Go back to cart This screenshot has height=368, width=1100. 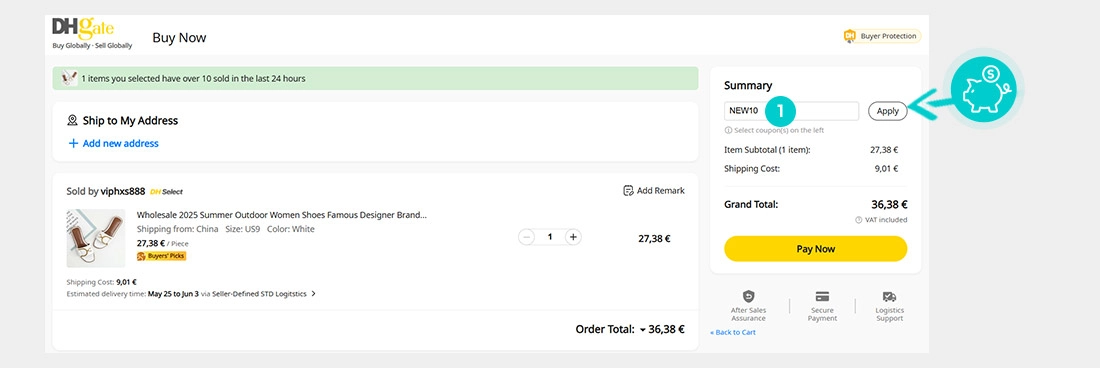point(733,332)
